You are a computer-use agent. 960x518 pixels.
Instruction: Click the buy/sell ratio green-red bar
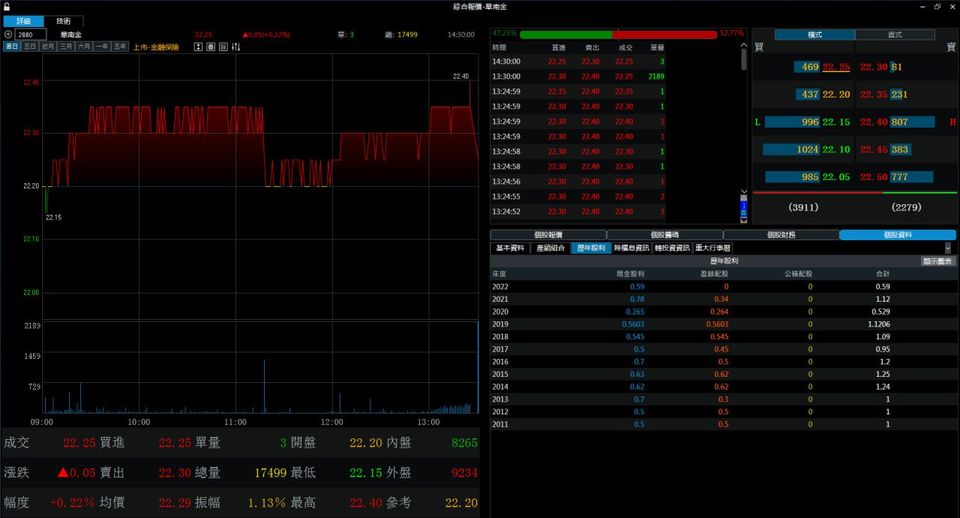click(x=618, y=34)
